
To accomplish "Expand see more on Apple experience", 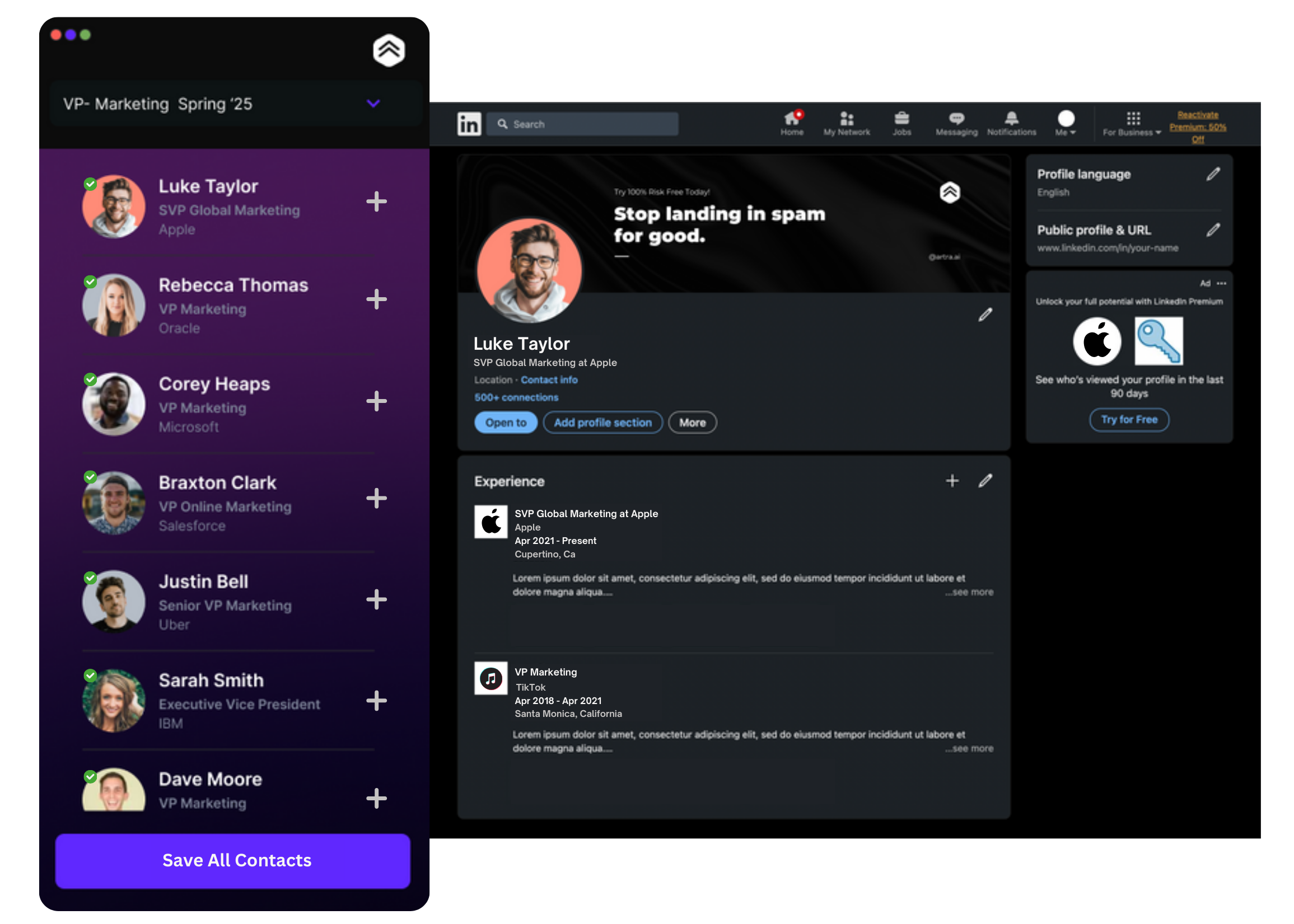I will [x=969, y=592].
